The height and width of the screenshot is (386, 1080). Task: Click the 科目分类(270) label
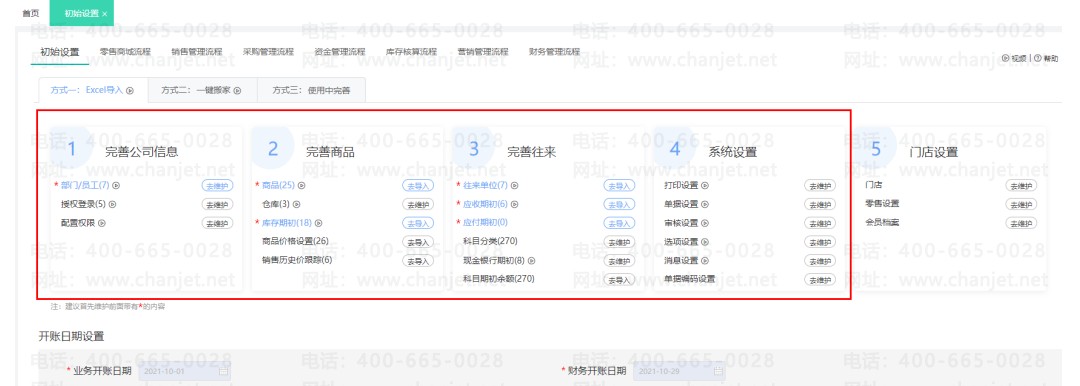490,241
